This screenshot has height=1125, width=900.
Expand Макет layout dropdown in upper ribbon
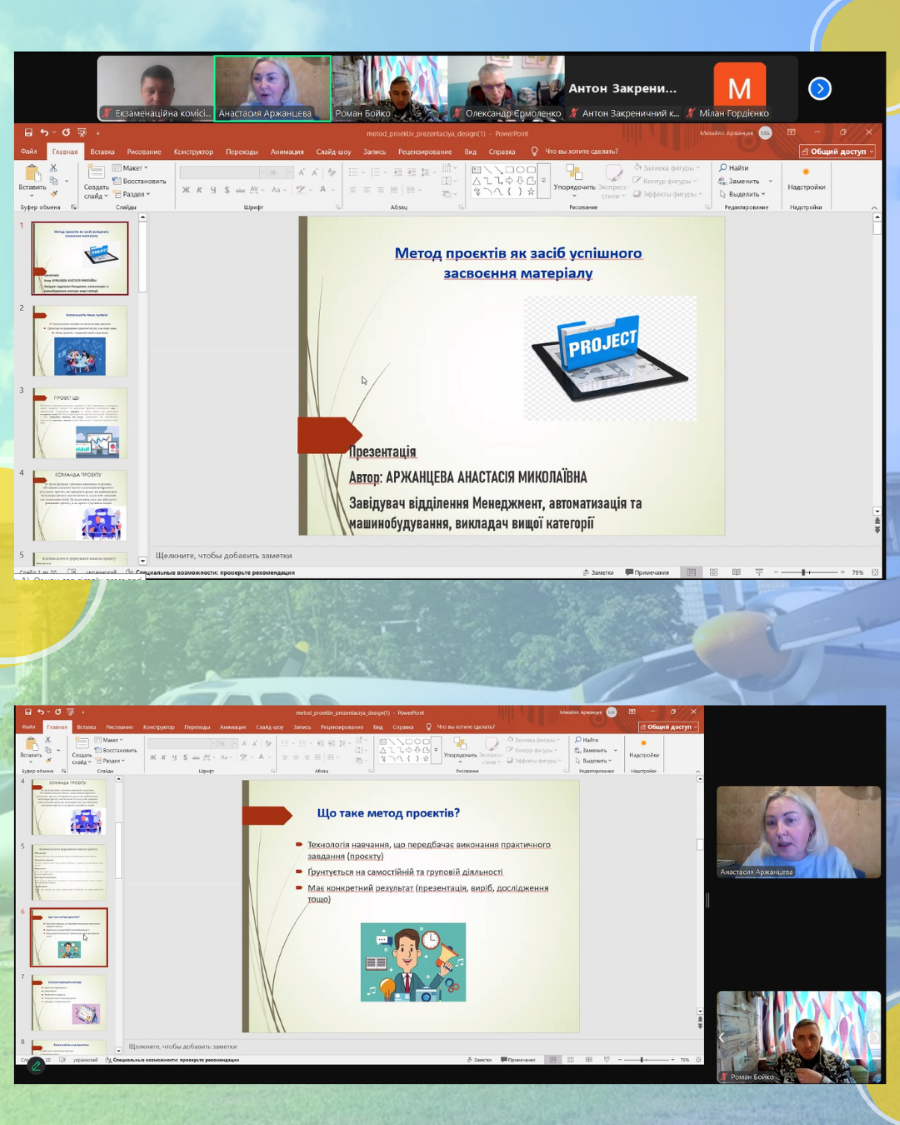(128, 168)
